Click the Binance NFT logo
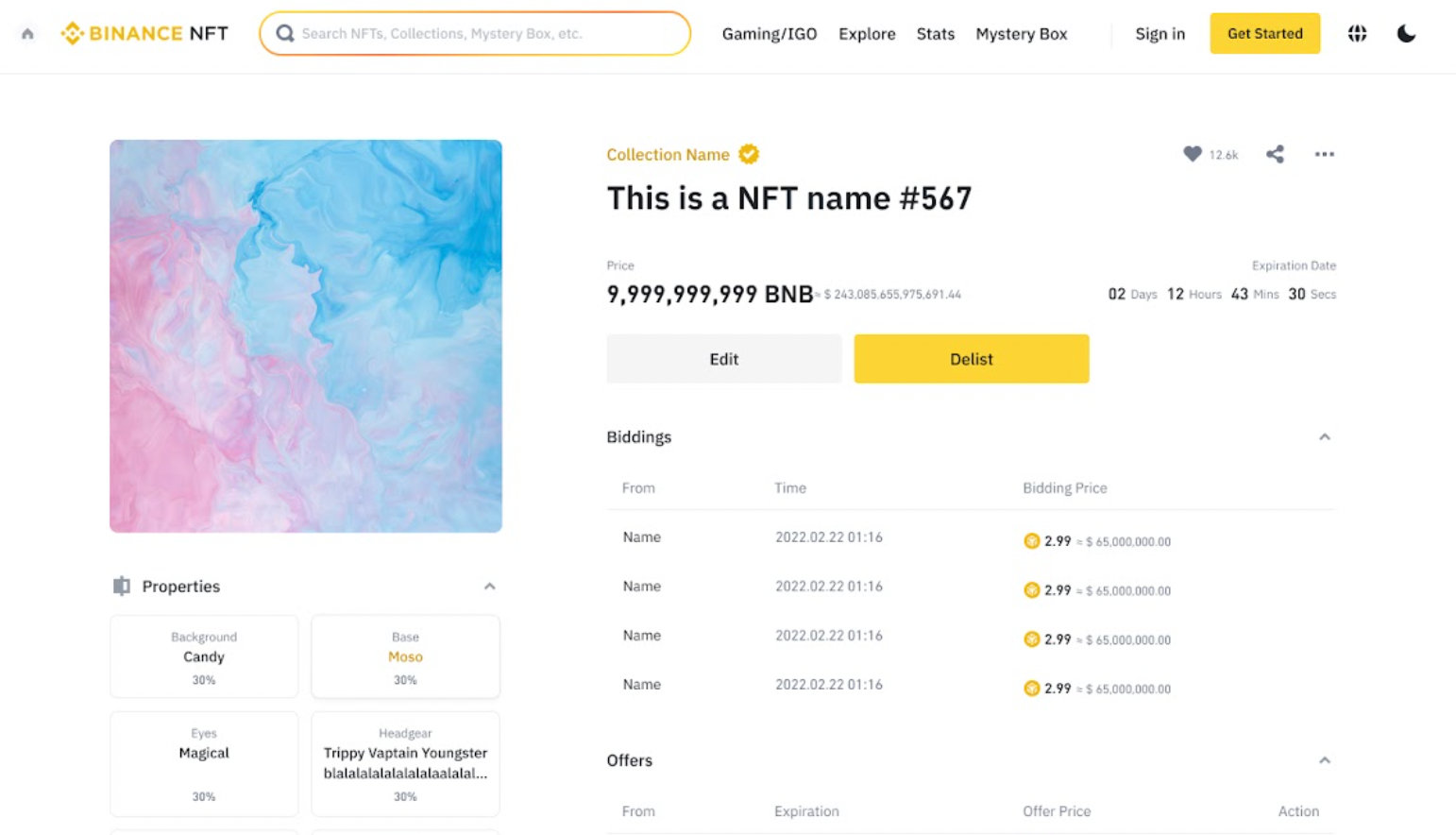The image size is (1456, 835). click(144, 34)
